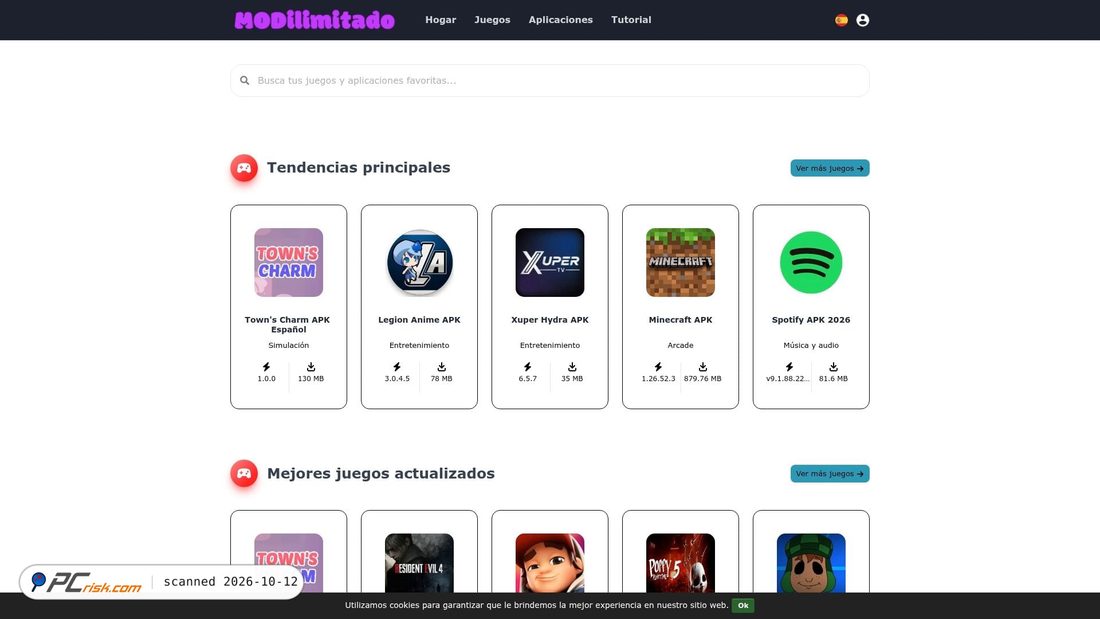Click the v9.1.88.22... version text
Screen dimensions: 1100x619
tap(787, 379)
